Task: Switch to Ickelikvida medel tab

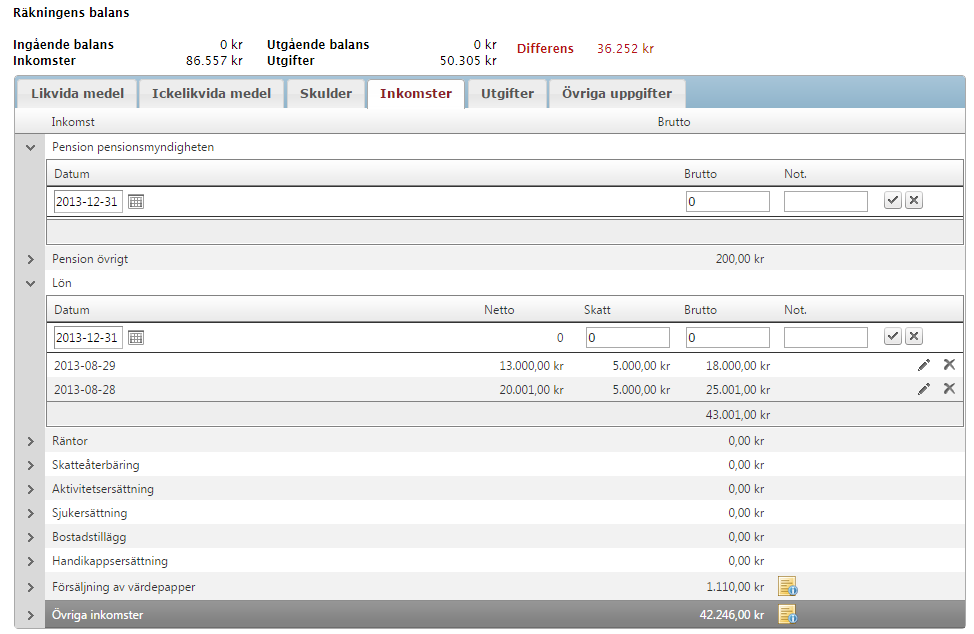Action: click(x=211, y=94)
